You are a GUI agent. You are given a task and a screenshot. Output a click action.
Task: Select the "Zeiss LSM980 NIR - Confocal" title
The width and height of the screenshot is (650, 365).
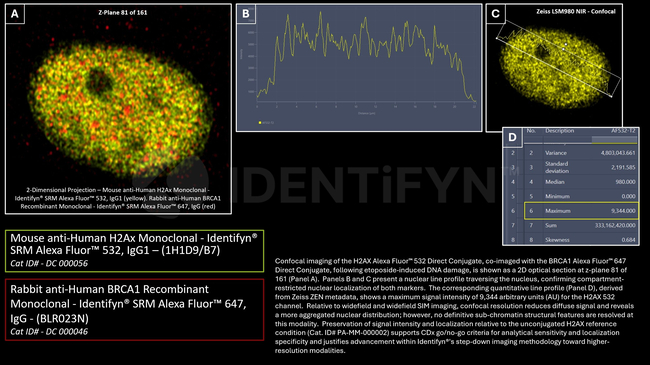576,11
